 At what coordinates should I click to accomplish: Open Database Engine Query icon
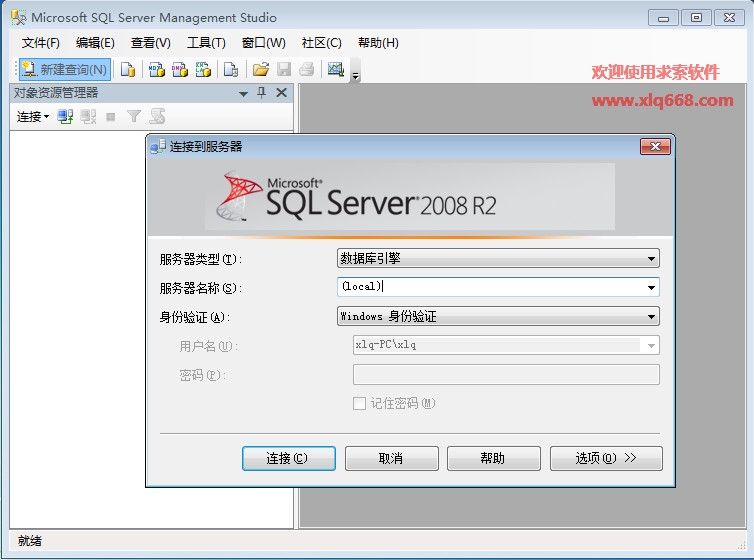[x=128, y=69]
